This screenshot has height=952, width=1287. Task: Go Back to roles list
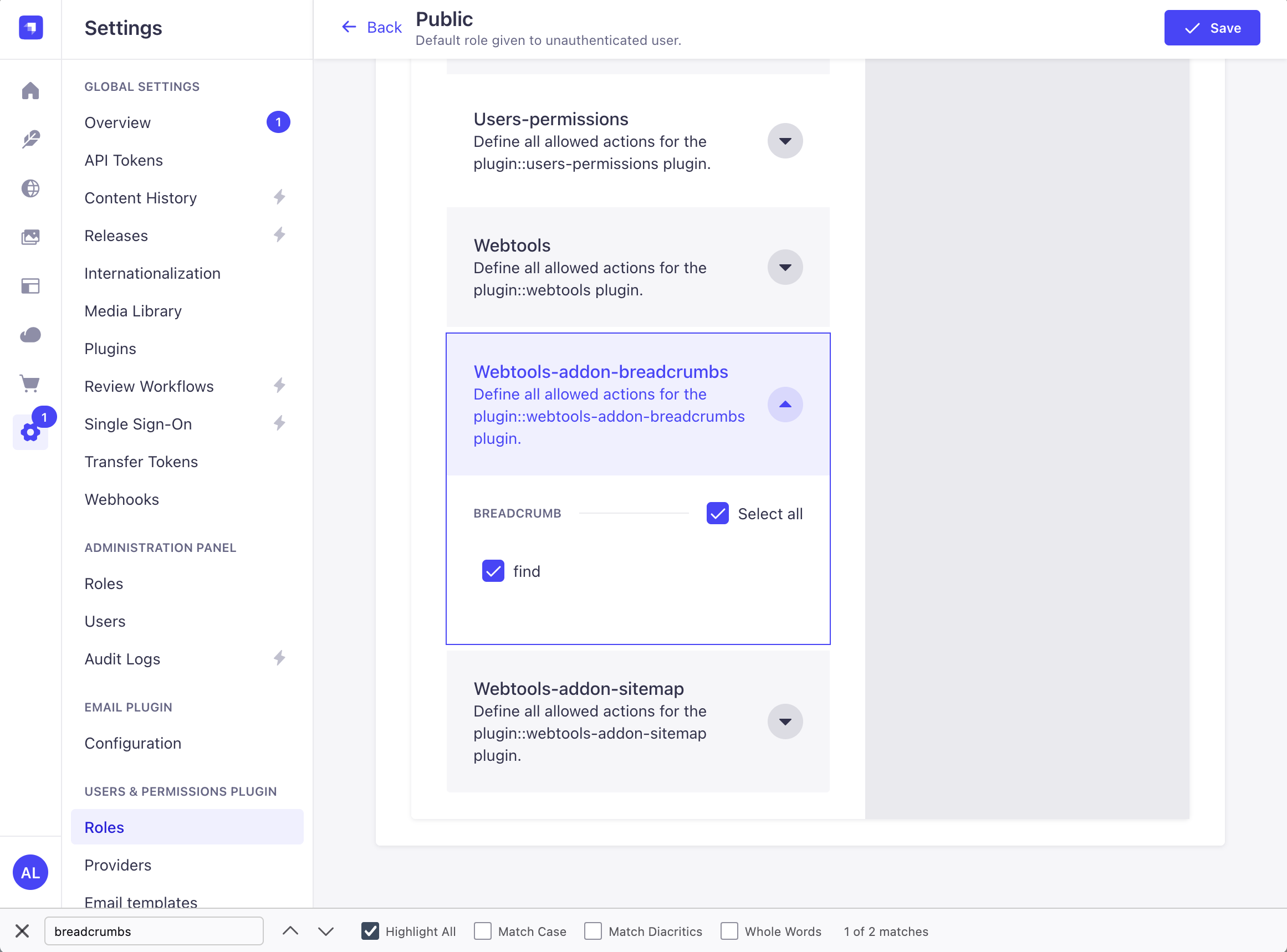tap(371, 27)
